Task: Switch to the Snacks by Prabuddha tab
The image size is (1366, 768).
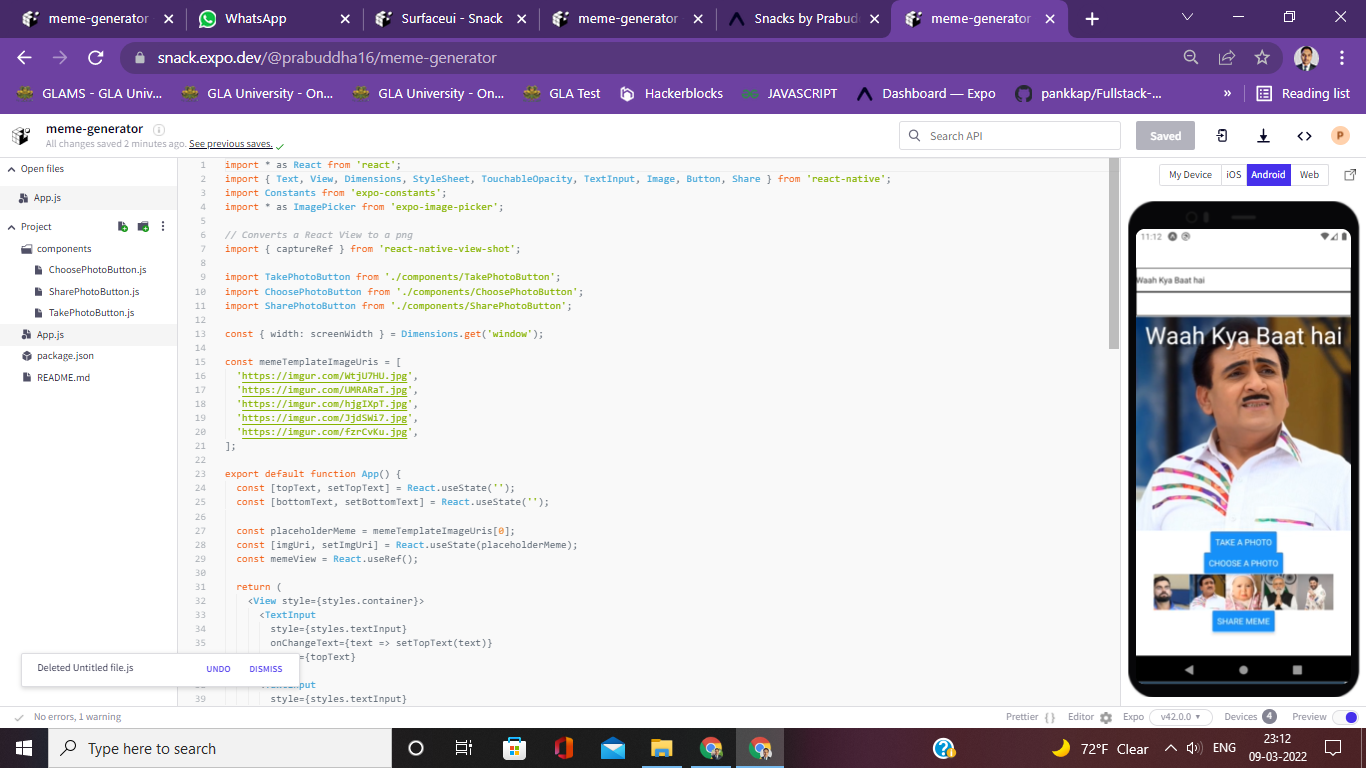Action: (800, 17)
